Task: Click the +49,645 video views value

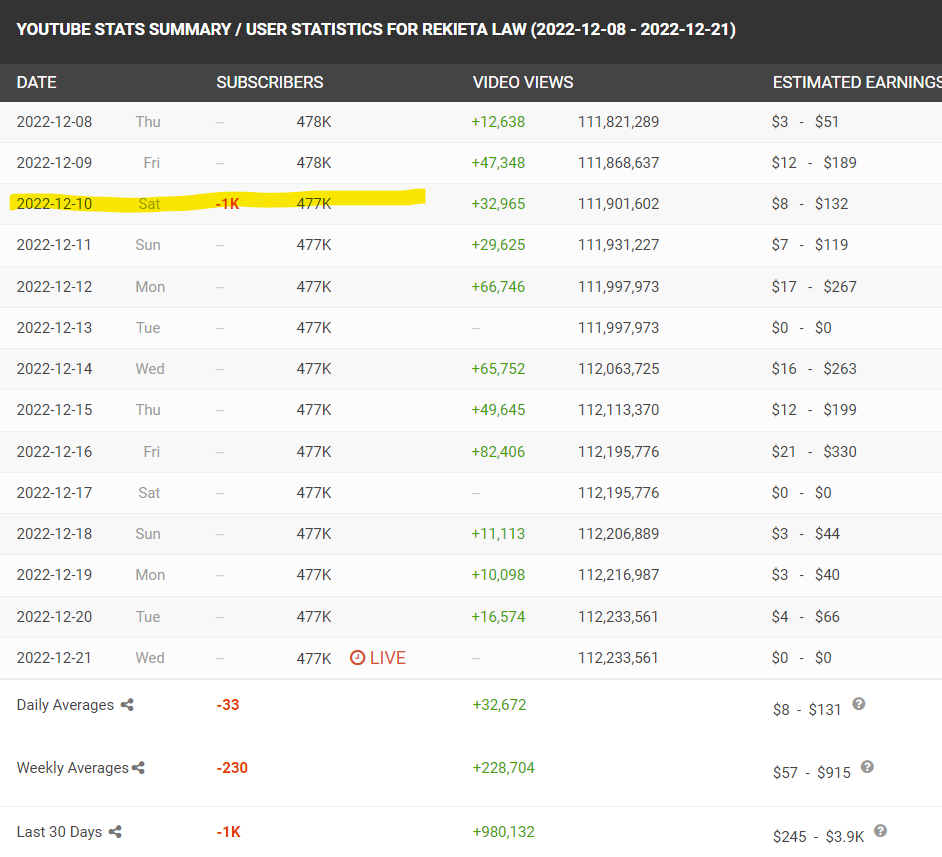Action: 498,410
